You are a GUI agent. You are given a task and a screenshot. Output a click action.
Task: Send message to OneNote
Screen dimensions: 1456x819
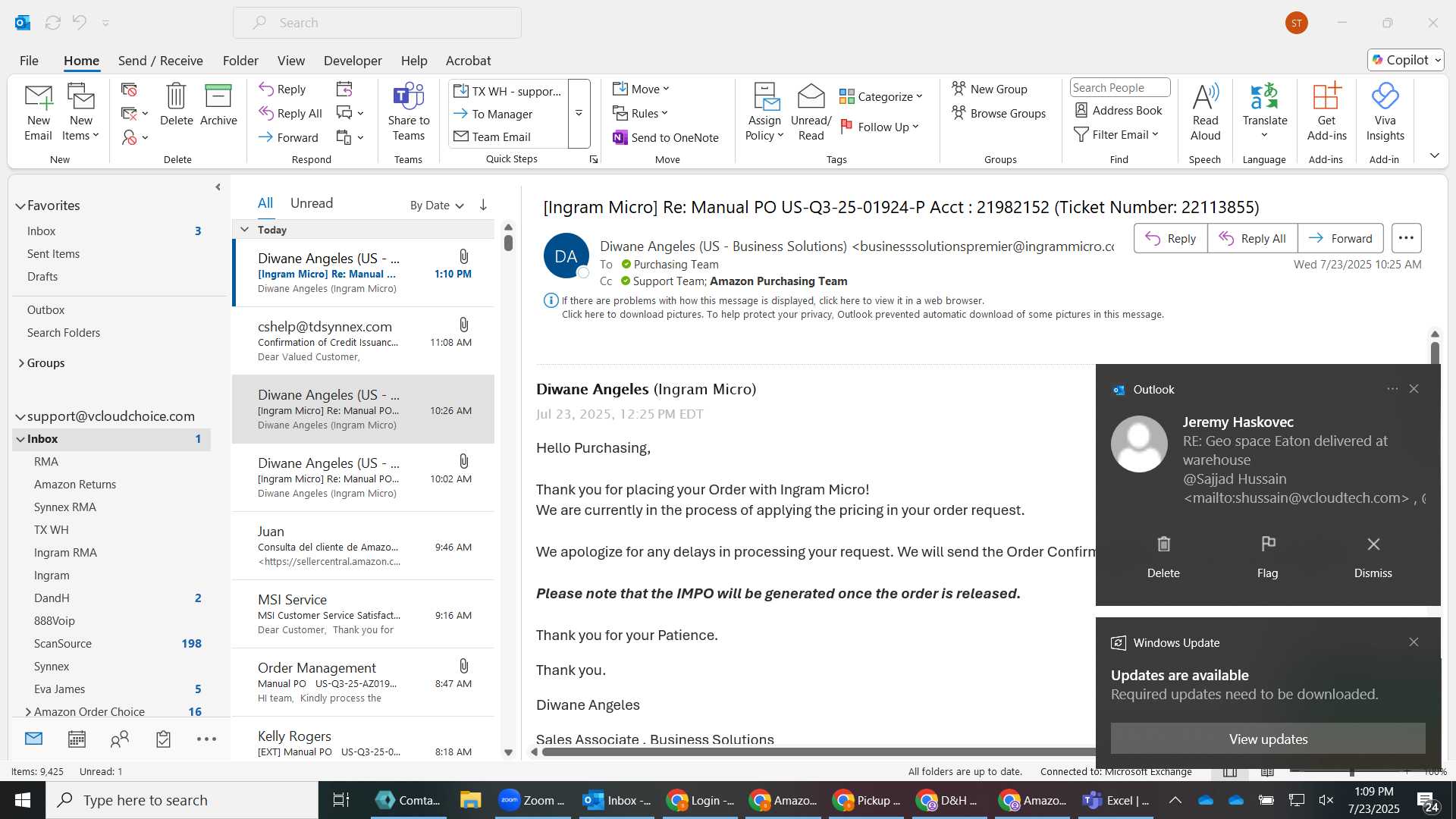tap(665, 137)
